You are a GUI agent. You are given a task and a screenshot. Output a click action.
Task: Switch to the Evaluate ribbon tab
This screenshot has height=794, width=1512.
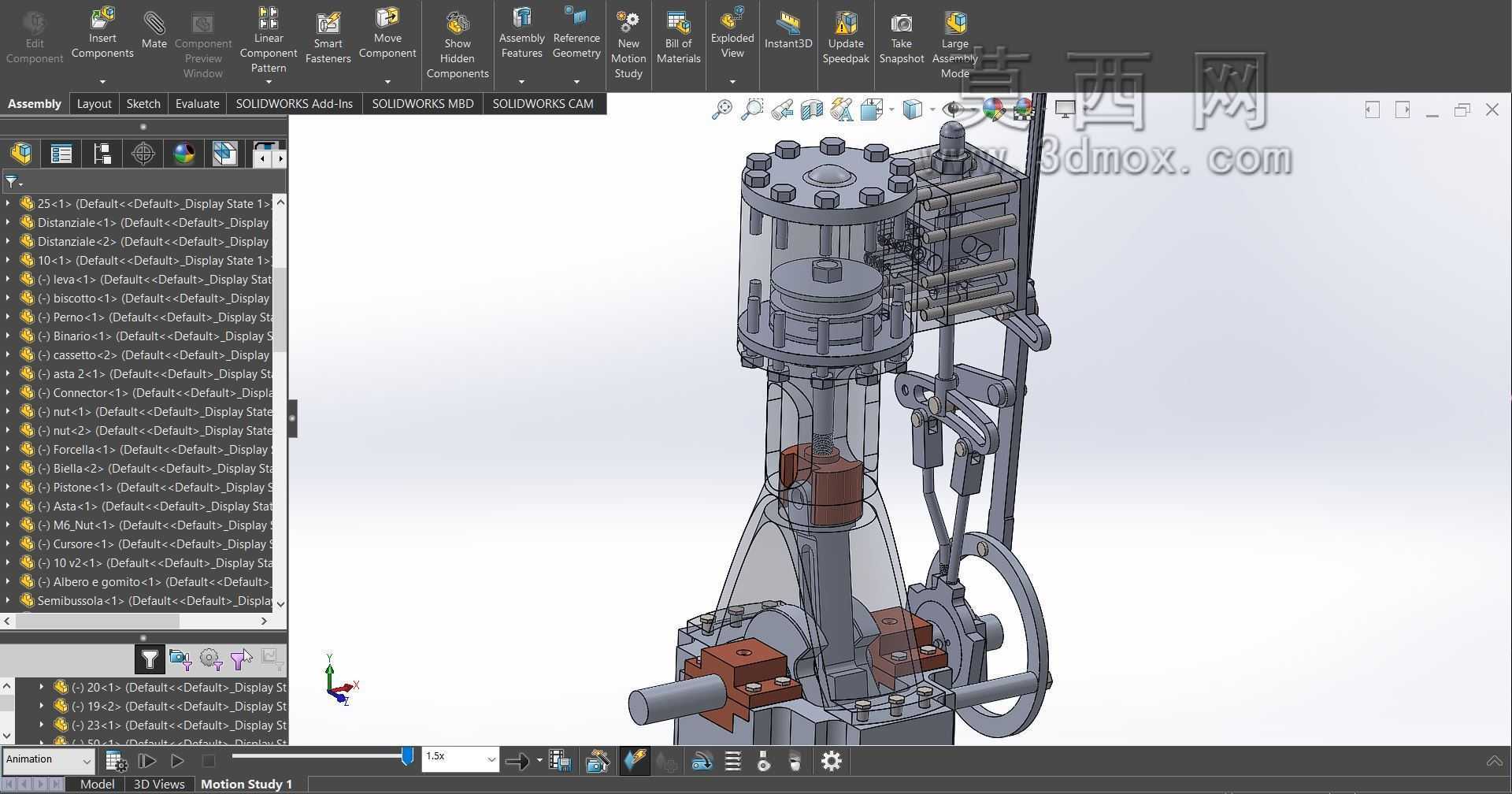point(197,103)
